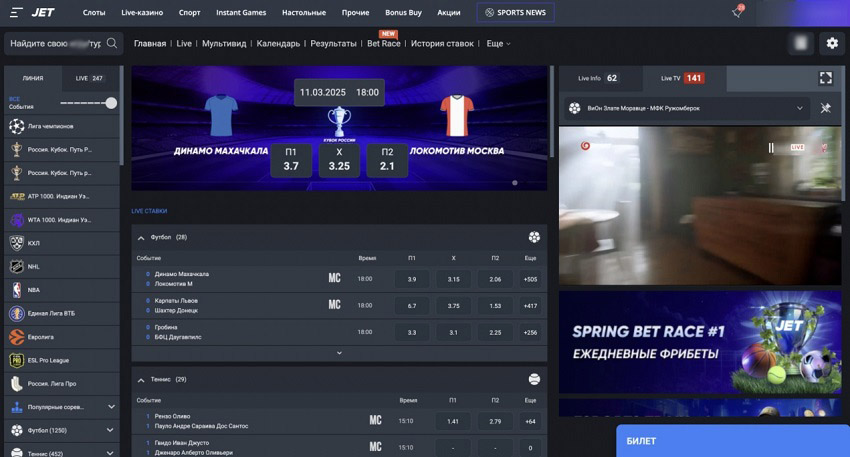Click the SPORTS NEWS button

[516, 12]
